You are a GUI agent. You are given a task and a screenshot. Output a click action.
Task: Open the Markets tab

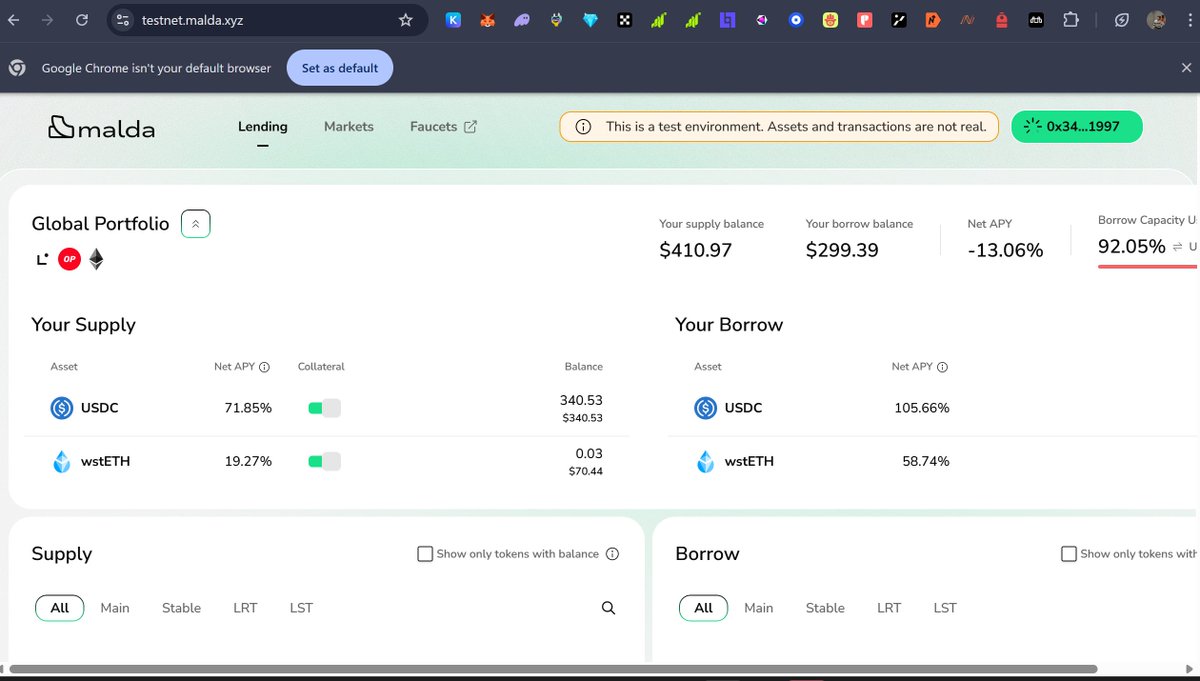point(349,127)
